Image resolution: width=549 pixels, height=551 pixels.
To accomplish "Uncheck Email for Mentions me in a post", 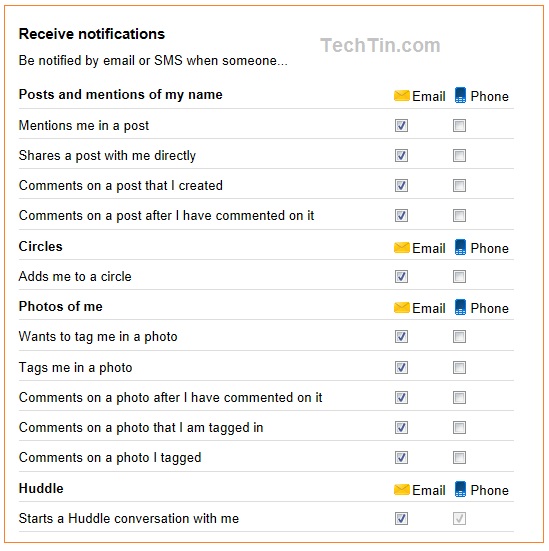I will 401,125.
